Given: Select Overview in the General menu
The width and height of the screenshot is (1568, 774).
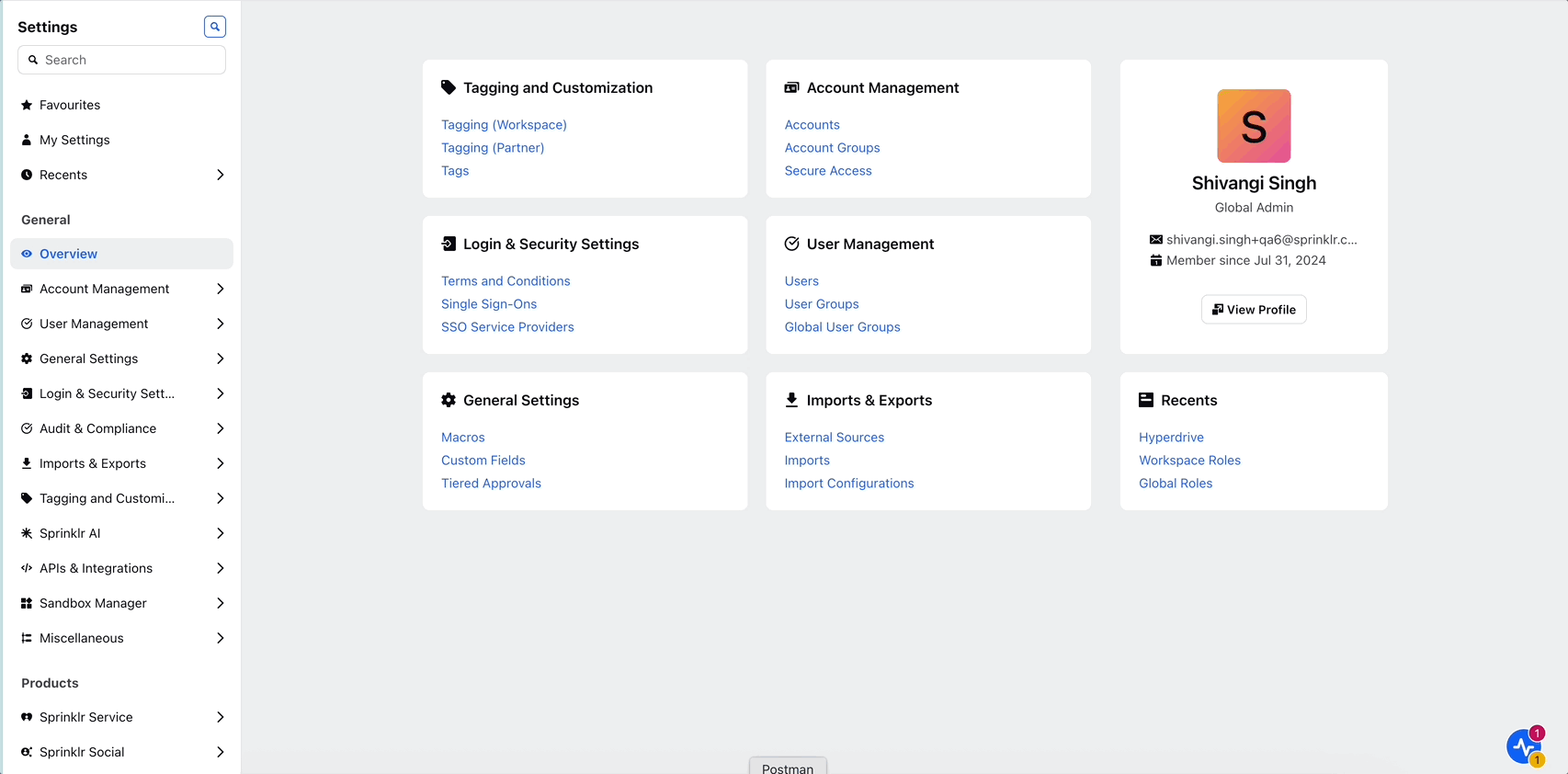Looking at the screenshot, I should click(121, 254).
